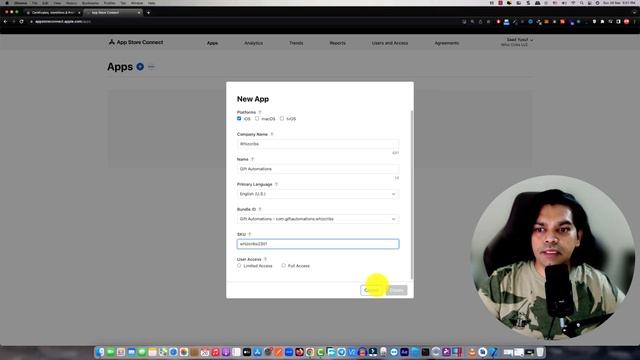
Task: Switch to the Certificates, Identifiers browser tab
Action: click(53, 13)
